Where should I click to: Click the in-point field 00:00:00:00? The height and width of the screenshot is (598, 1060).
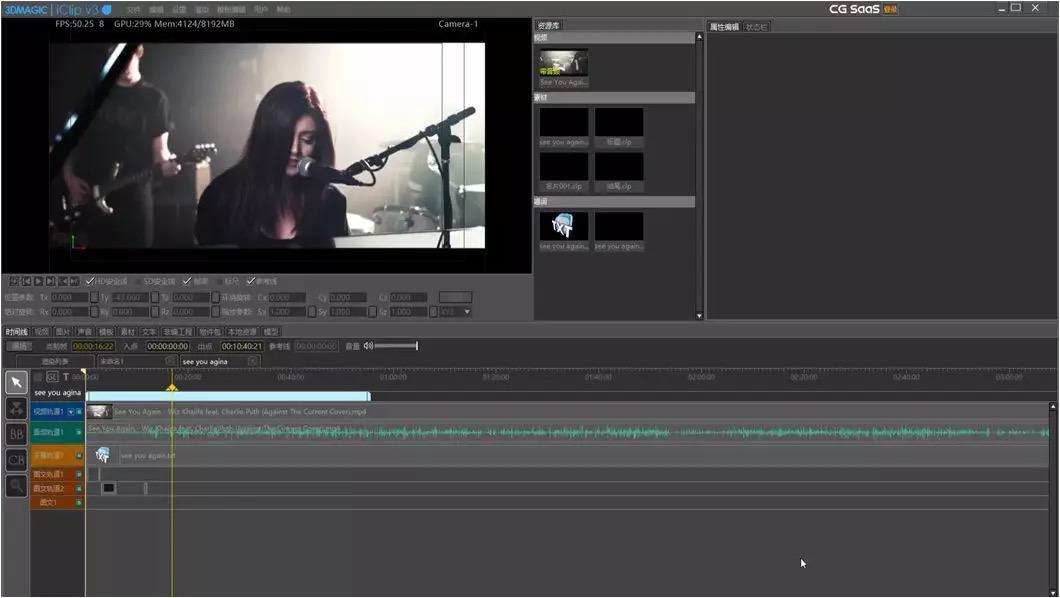pyautogui.click(x=168, y=346)
